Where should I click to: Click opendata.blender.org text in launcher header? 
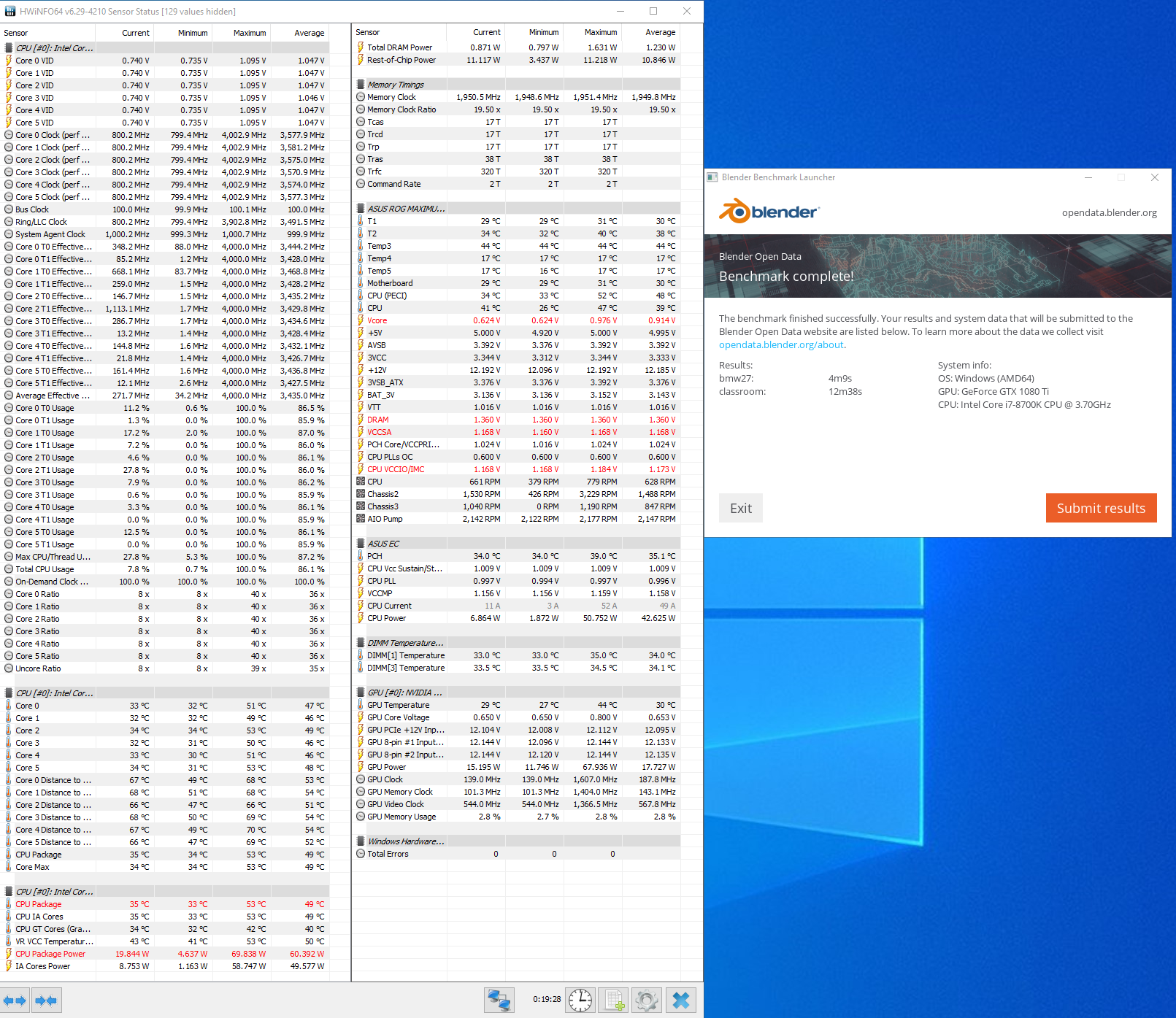tap(1109, 212)
